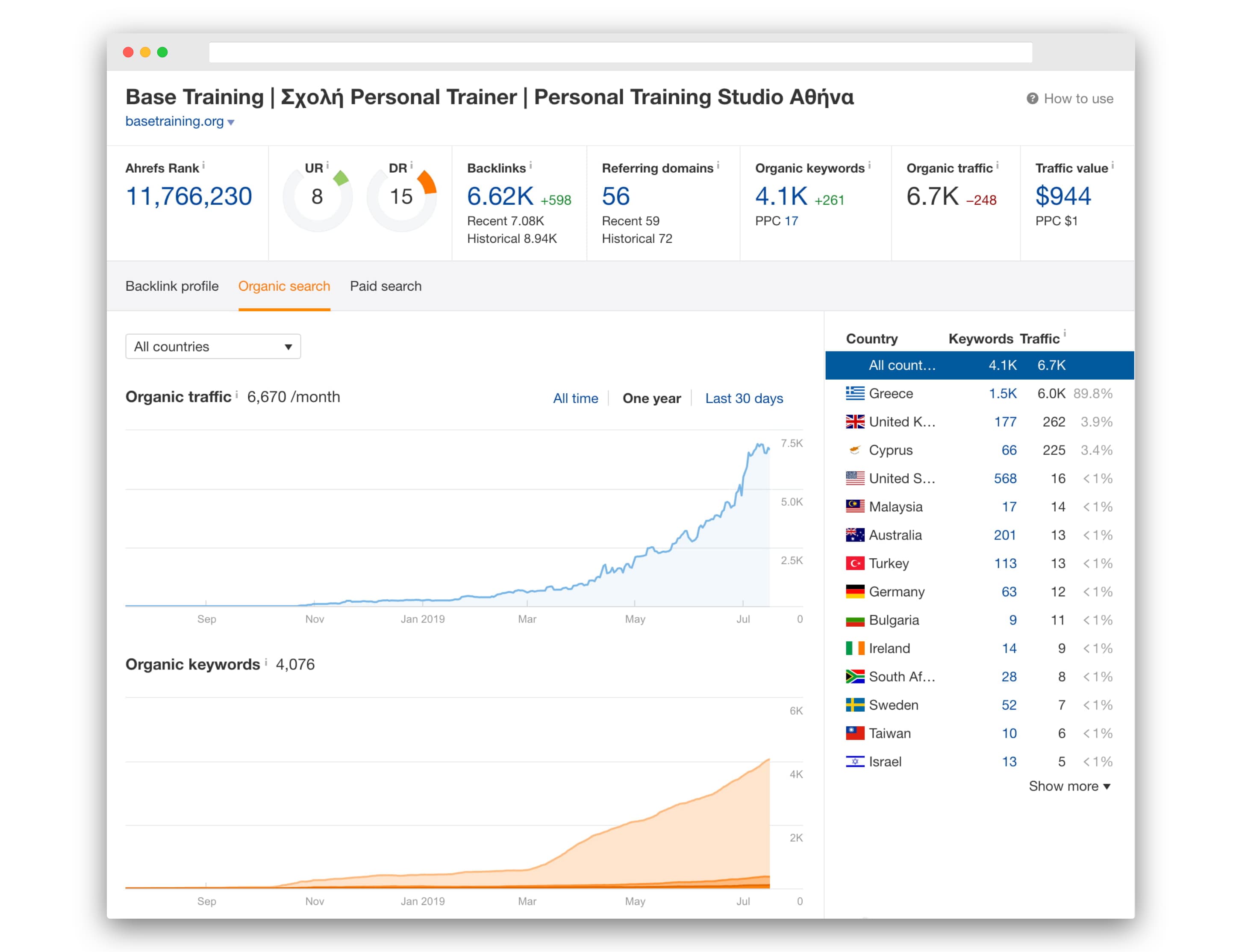
Task: Click info icon next to UR label
Action: tap(327, 165)
